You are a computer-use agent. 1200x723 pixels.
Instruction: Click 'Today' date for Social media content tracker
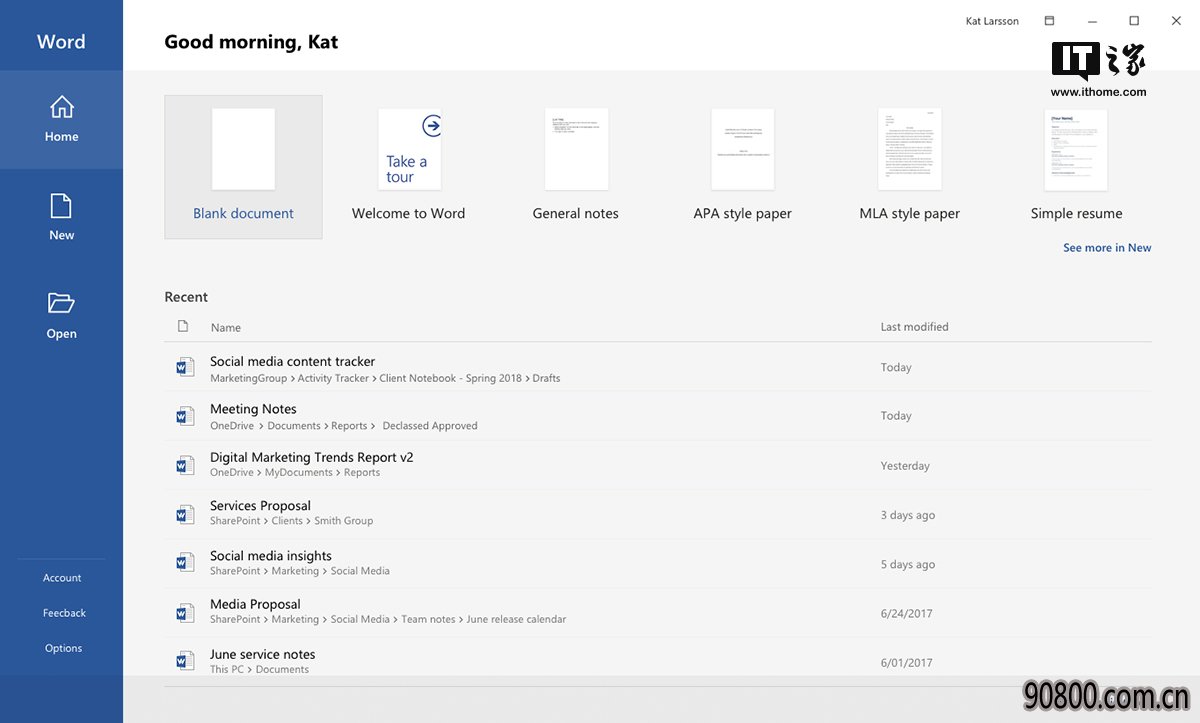pyautogui.click(x=896, y=367)
